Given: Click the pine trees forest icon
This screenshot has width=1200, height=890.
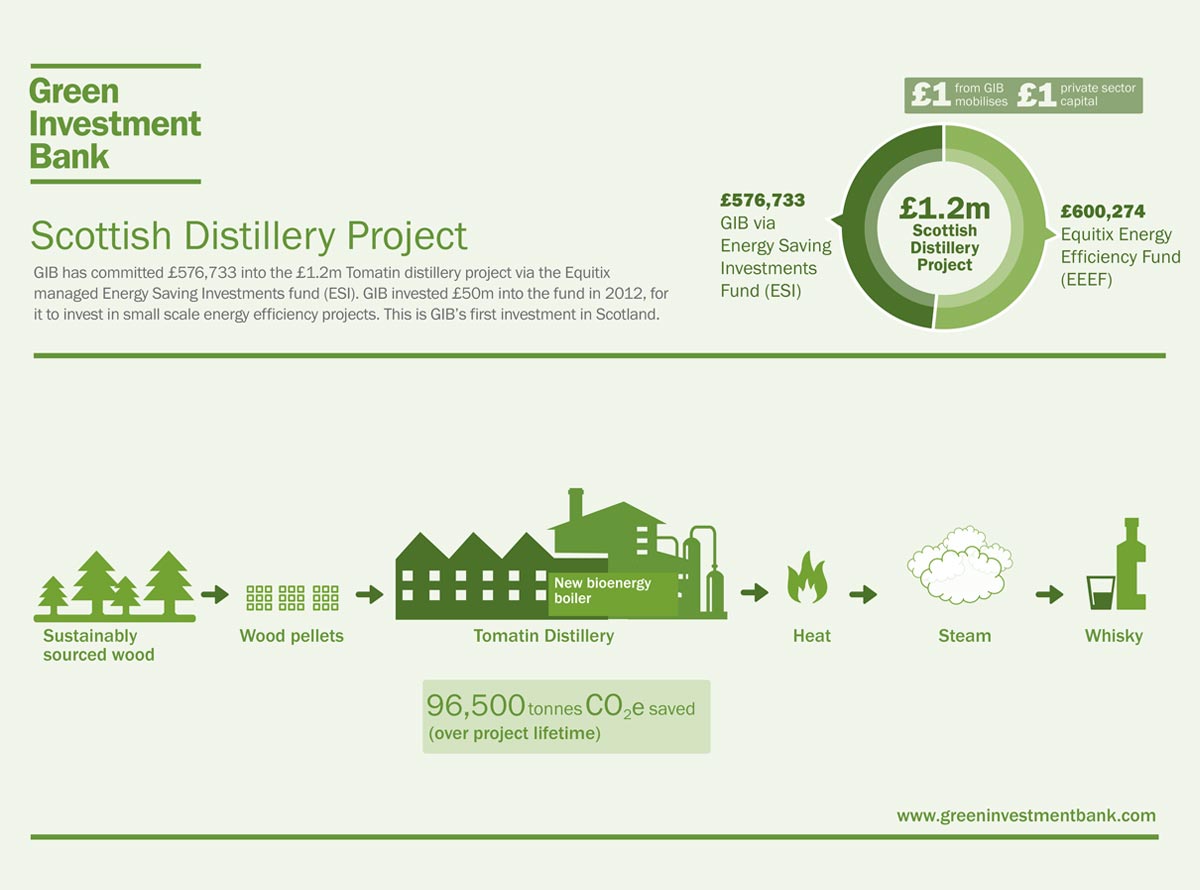Looking at the screenshot, I should (x=116, y=586).
